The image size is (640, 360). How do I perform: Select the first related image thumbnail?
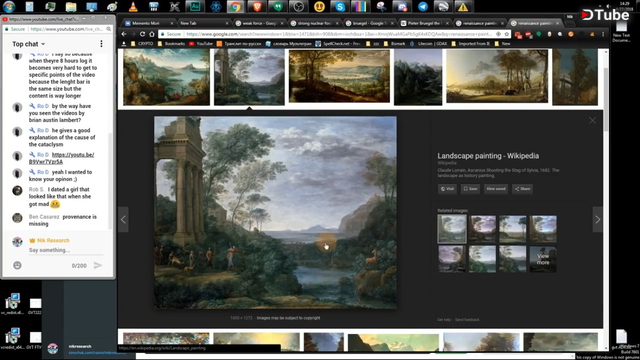click(451, 229)
